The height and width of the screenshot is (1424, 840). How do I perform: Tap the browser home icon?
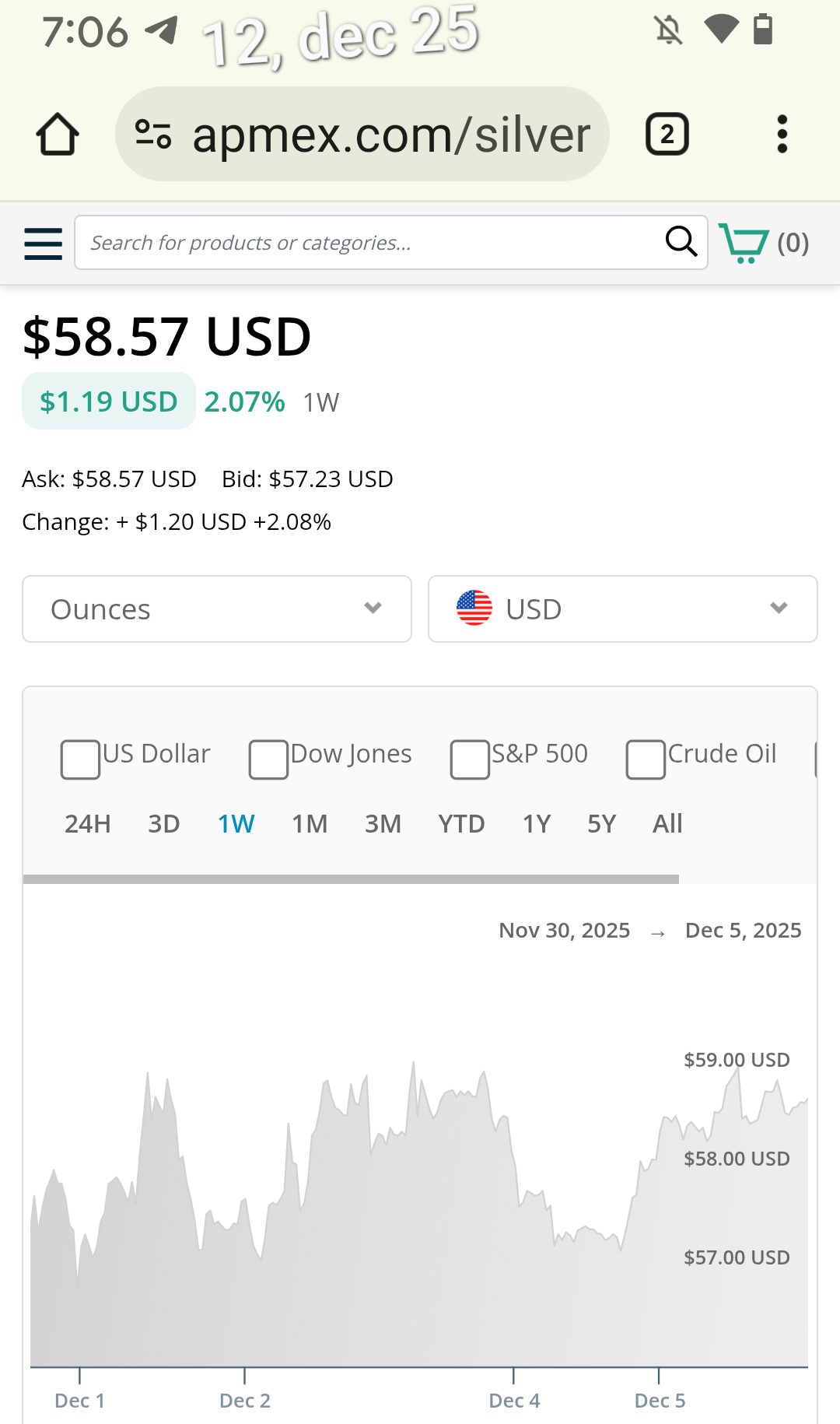tap(58, 135)
